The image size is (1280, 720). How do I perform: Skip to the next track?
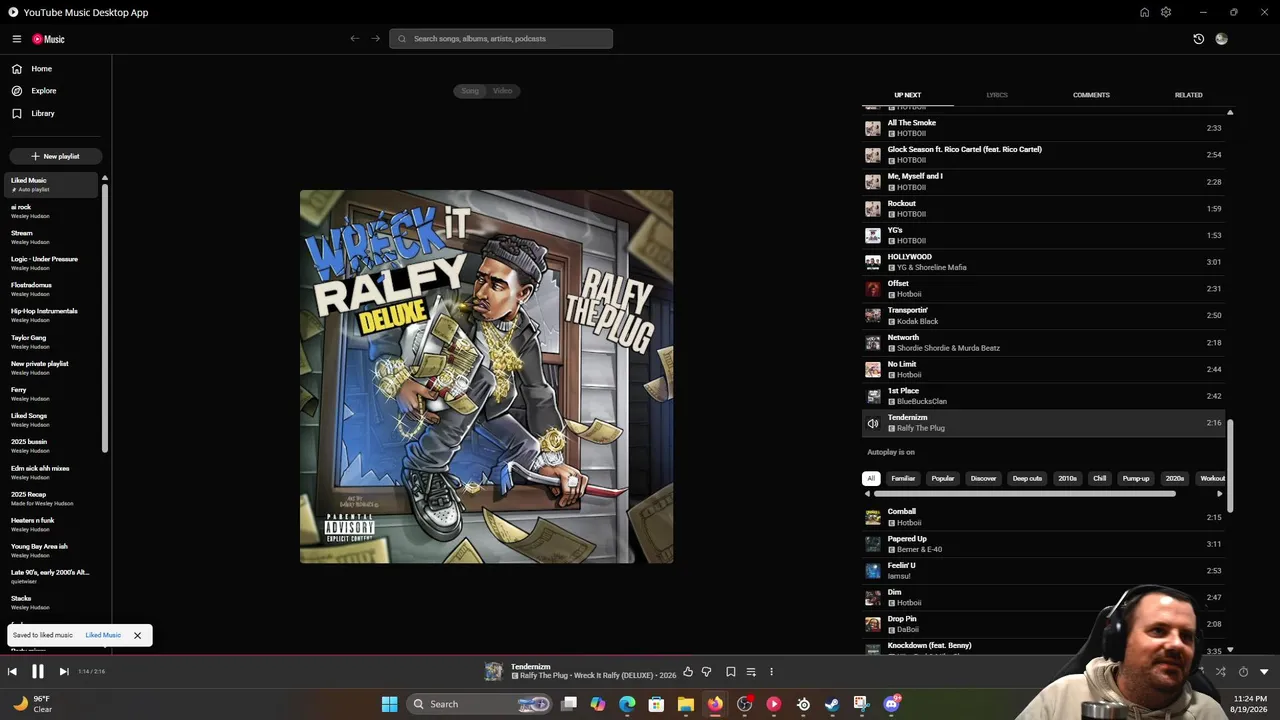[x=63, y=672]
